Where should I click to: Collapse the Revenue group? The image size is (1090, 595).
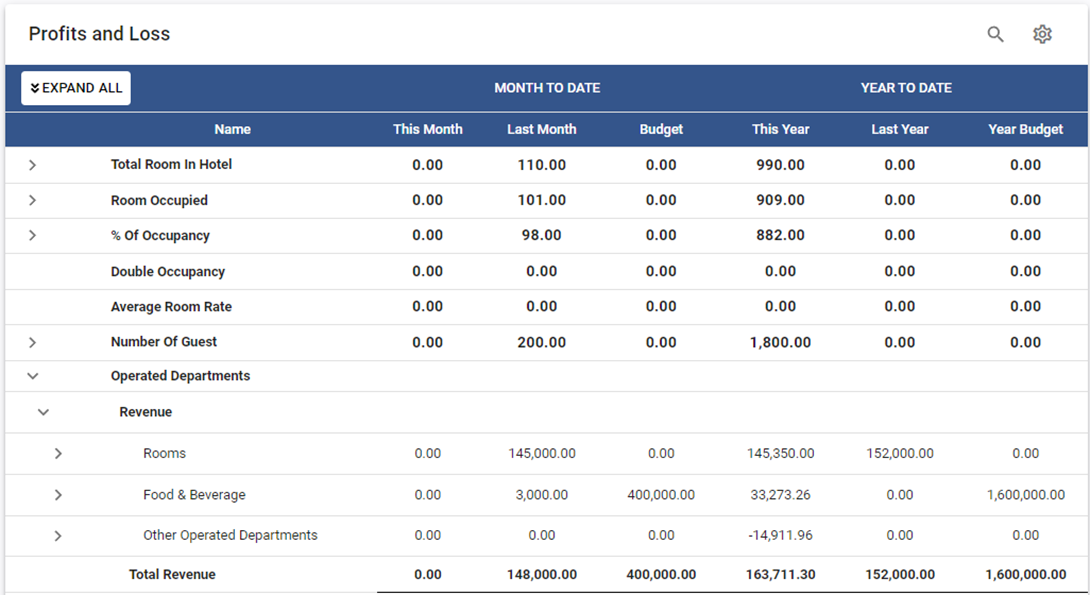(x=44, y=412)
